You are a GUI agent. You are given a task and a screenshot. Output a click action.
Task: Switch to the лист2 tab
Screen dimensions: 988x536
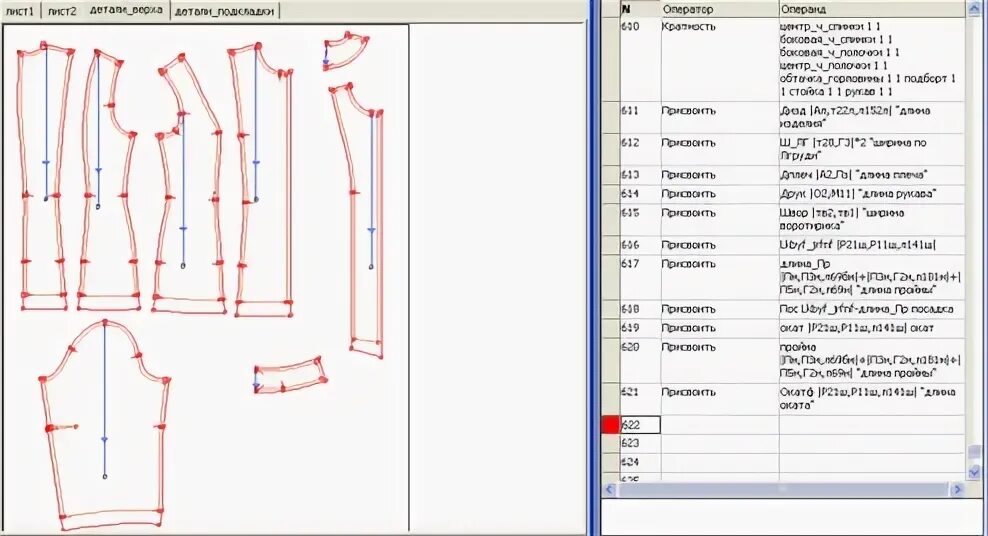[62, 11]
